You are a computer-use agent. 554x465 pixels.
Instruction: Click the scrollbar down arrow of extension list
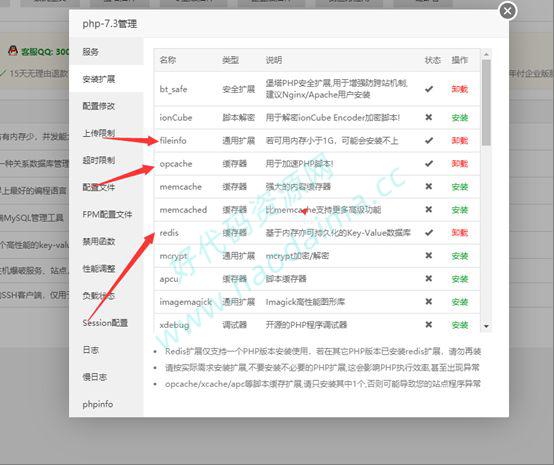486,326
